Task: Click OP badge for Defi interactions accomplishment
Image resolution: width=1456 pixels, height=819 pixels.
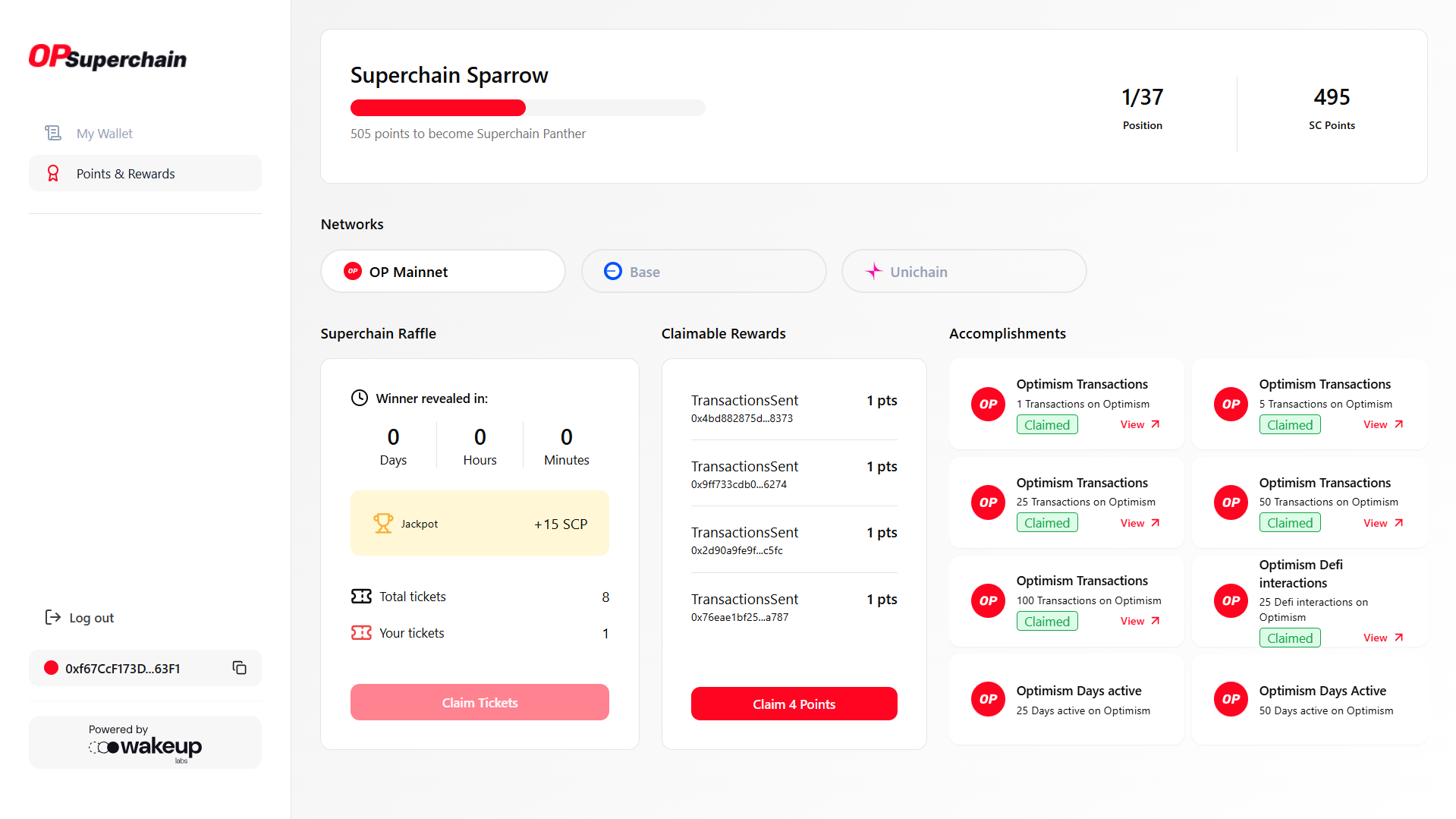Action: (1231, 600)
